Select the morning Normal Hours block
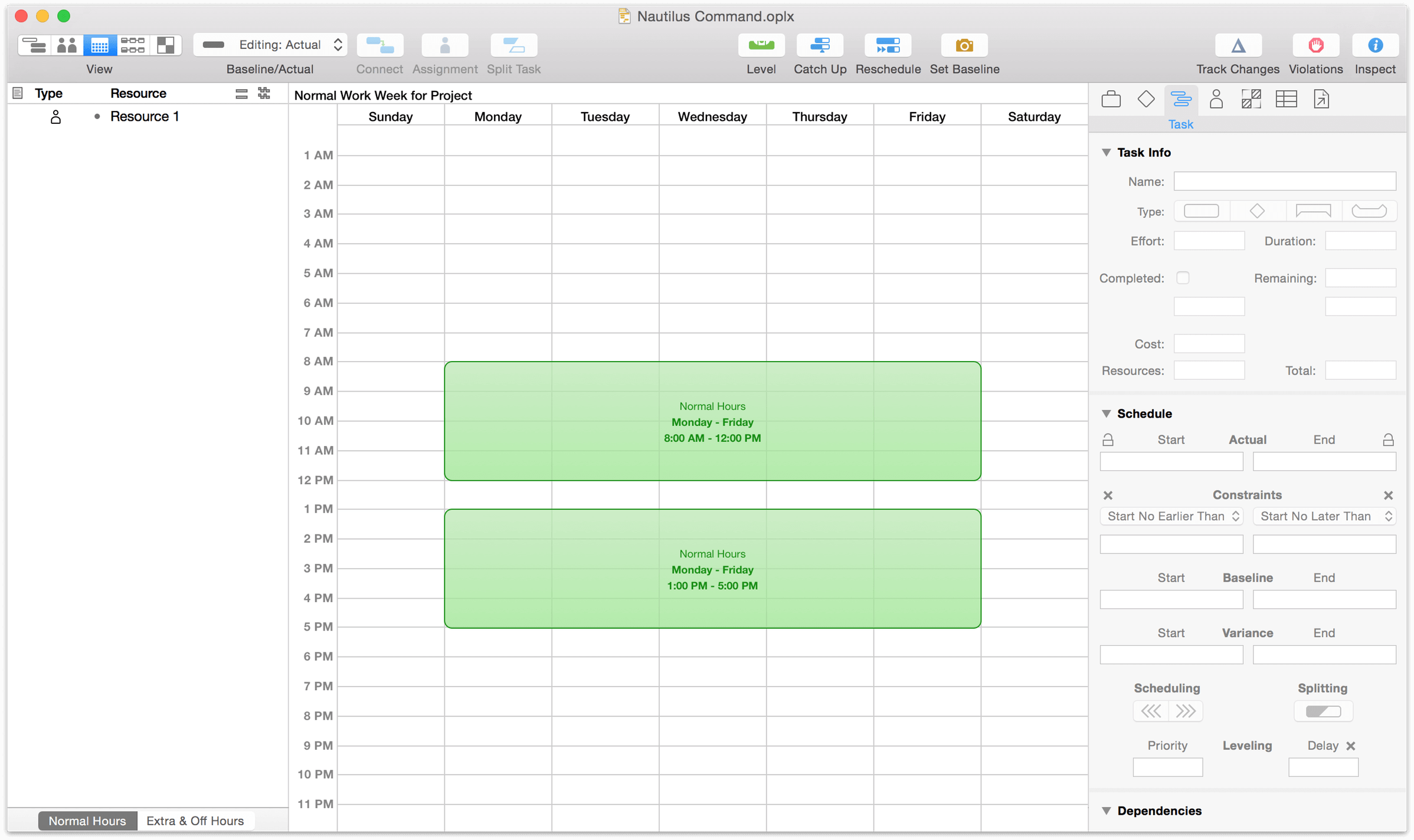 pos(712,421)
